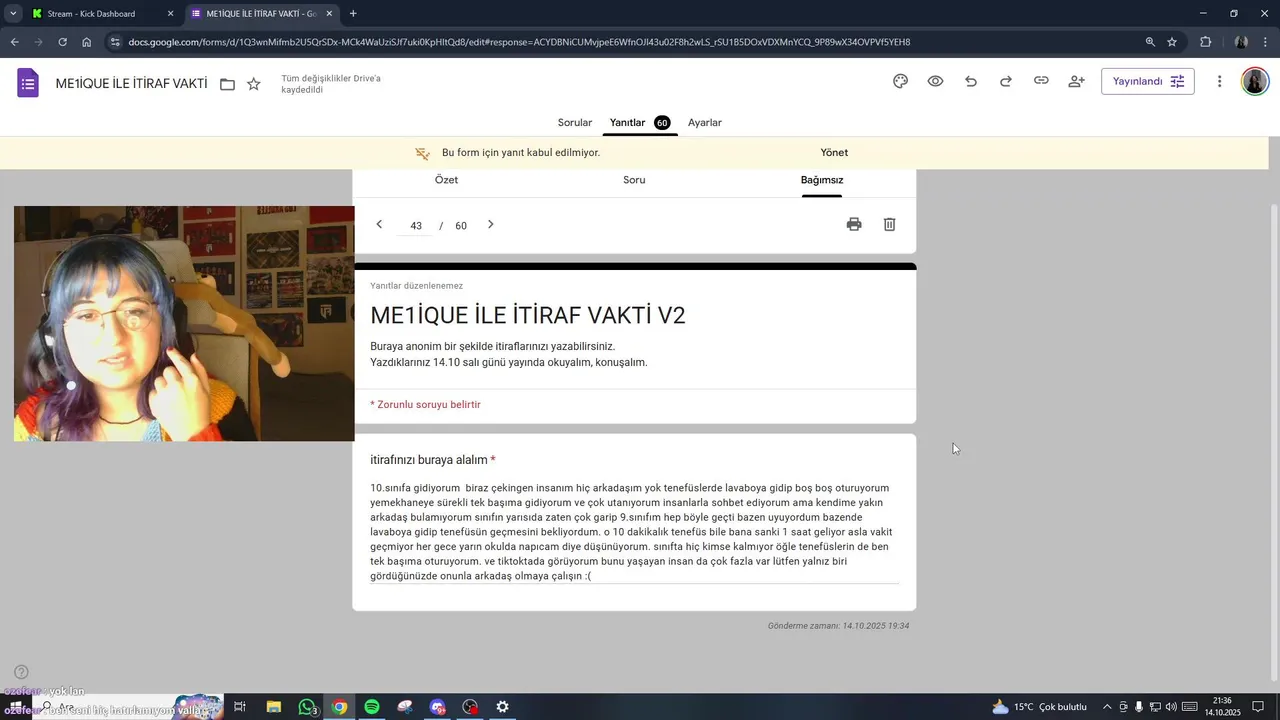Star the ME1İQUE İLE İTİRAF VAKTİ form
Viewport: 1280px width, 720px height.
point(254,84)
